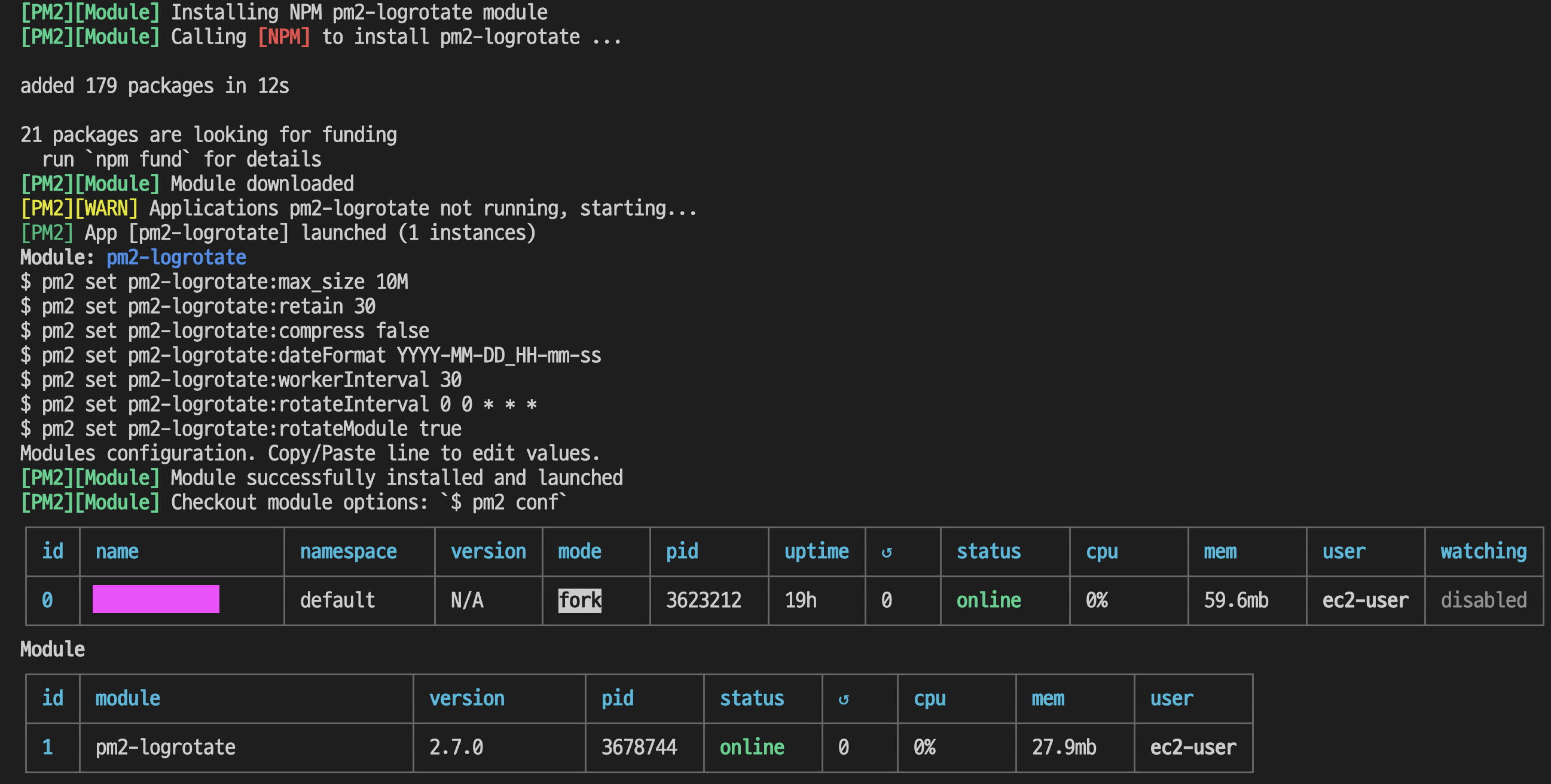Click the mem value 59.6mb

pyautogui.click(x=1235, y=600)
